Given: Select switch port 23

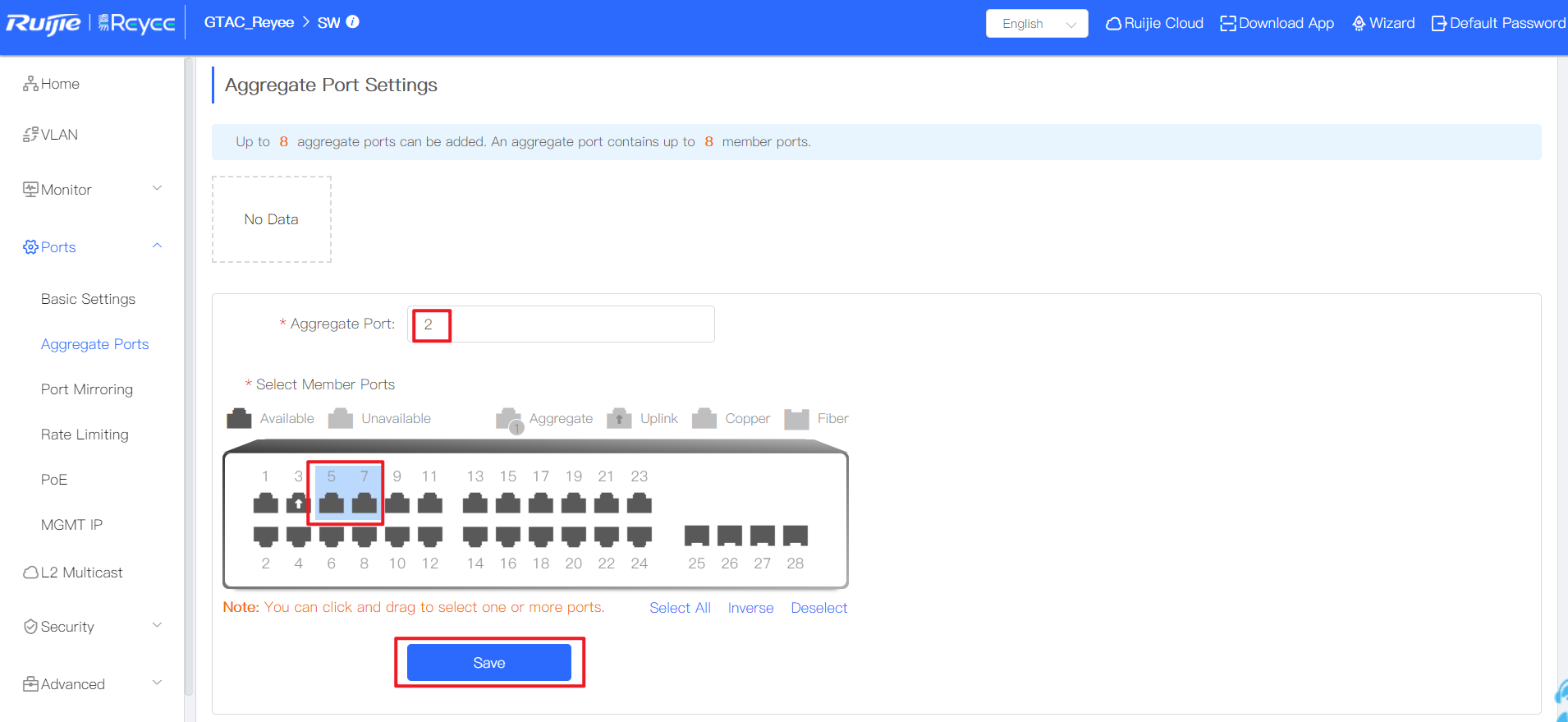Looking at the screenshot, I should [x=640, y=503].
